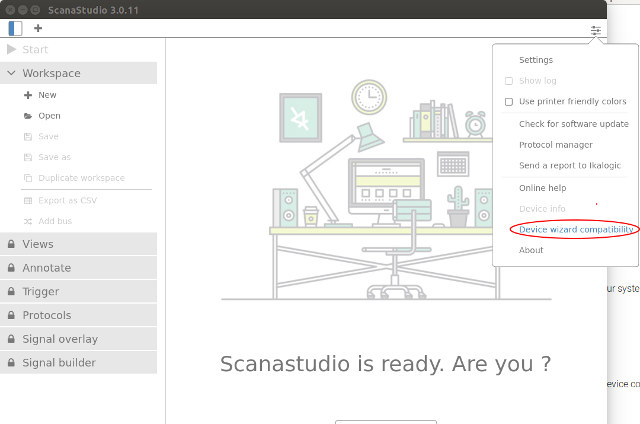Click the floppy icon beside Save

pos(28,137)
